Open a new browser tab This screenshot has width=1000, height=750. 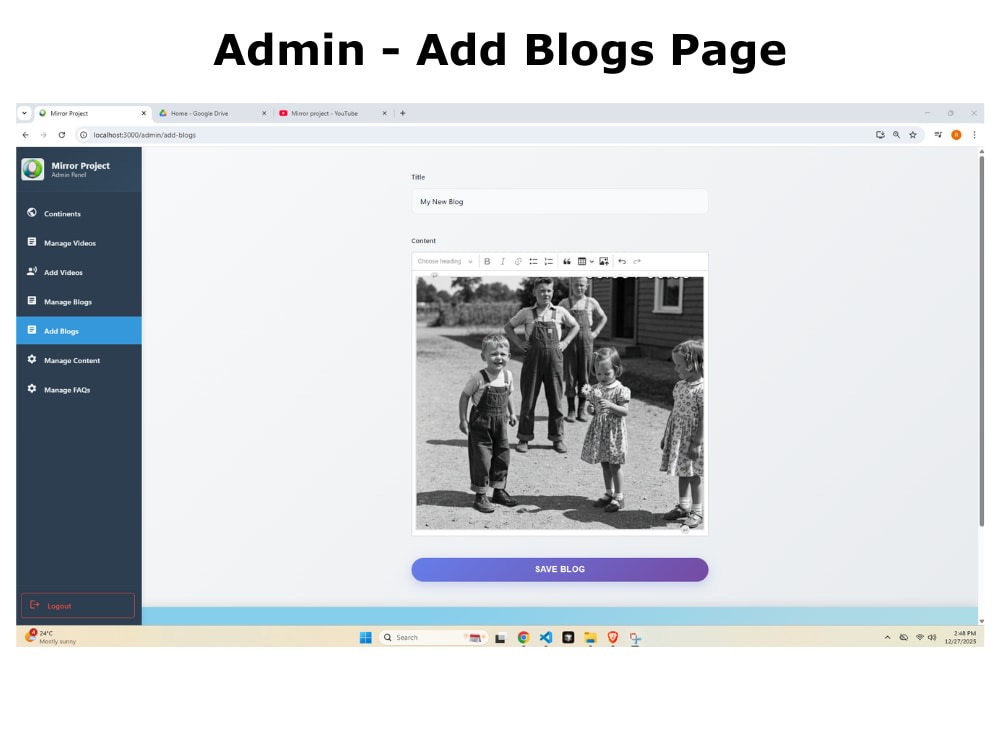pyautogui.click(x=402, y=114)
